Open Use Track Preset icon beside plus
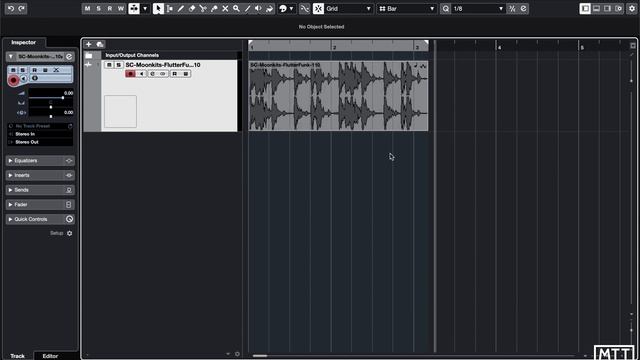The height and width of the screenshot is (360, 640). [100, 44]
